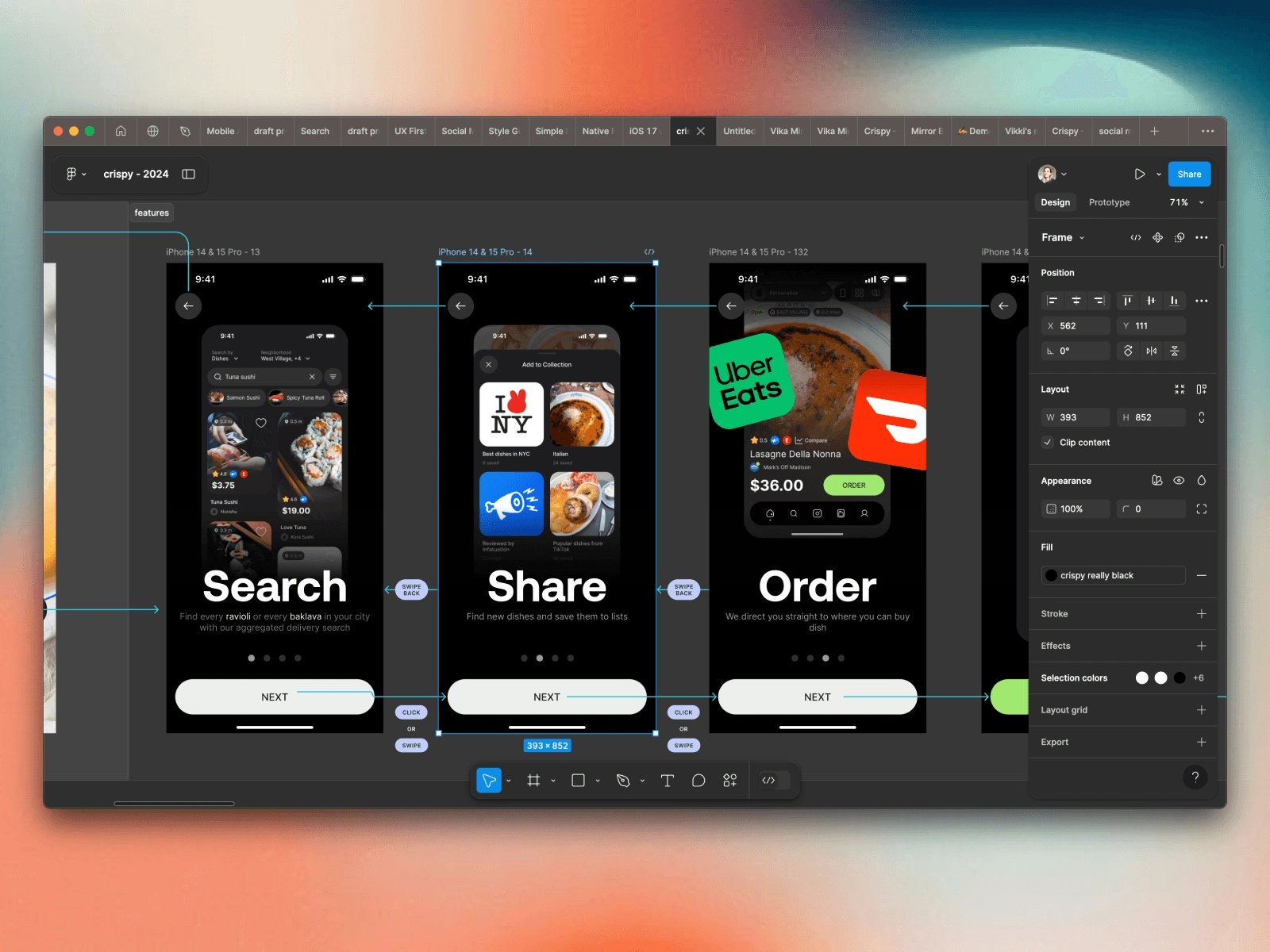The image size is (1270, 952).
Task: Select the Text tool
Action: 667,781
